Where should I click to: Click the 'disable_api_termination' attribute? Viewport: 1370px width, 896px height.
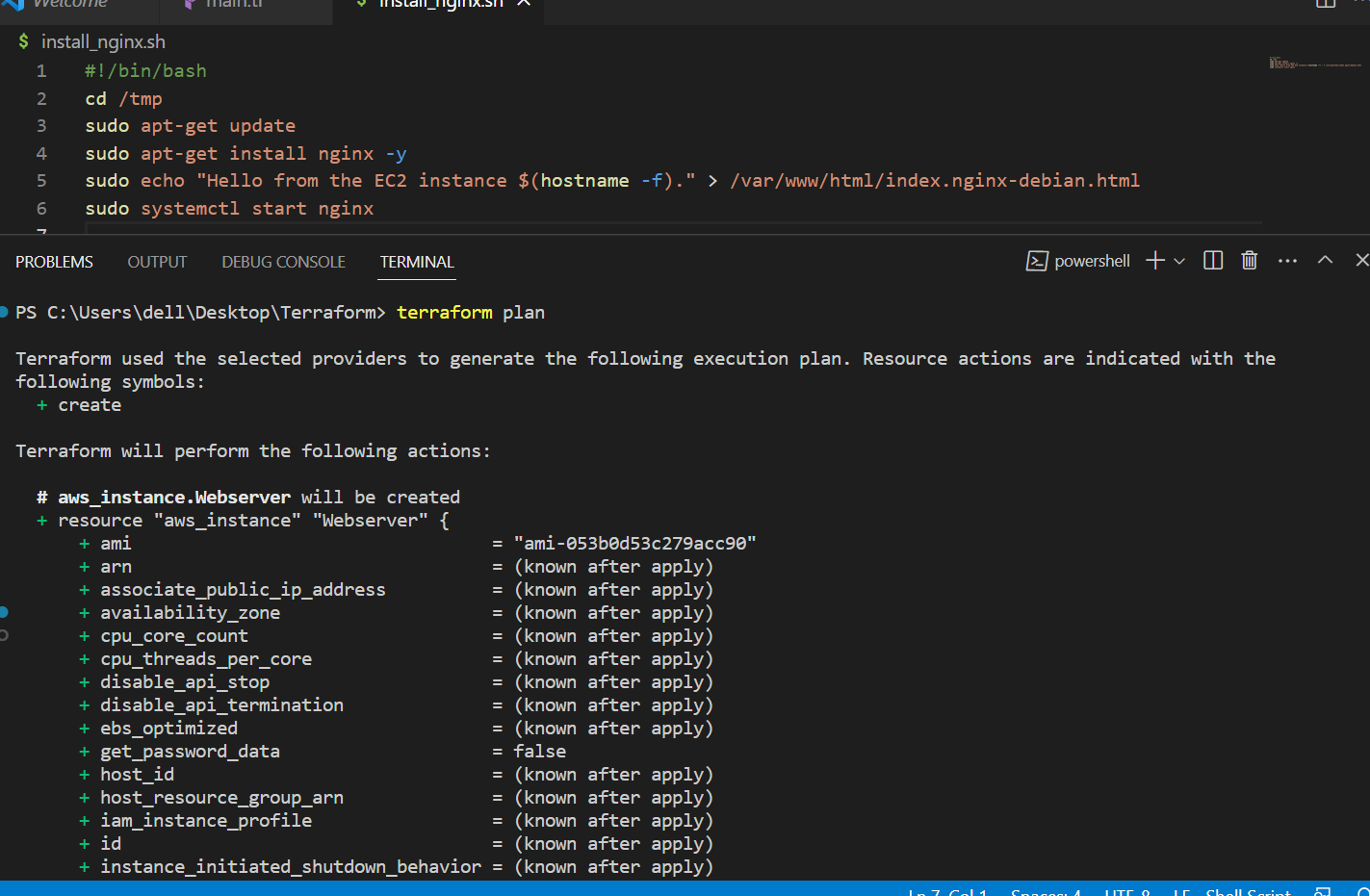(221, 704)
